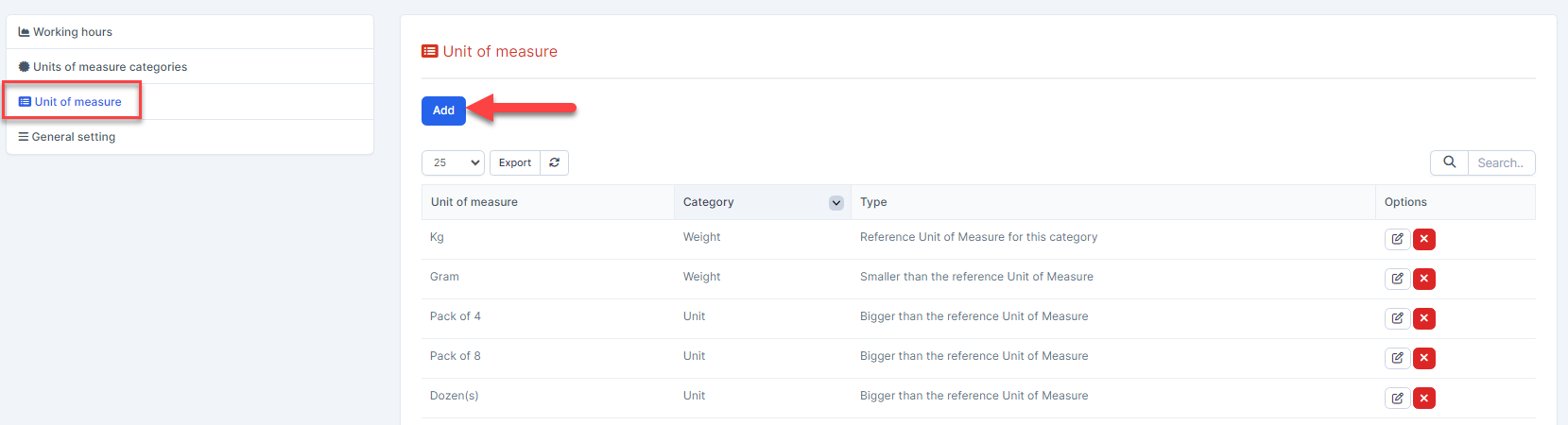The width and height of the screenshot is (1568, 425).
Task: Sort table by Type column header
Action: click(873, 202)
